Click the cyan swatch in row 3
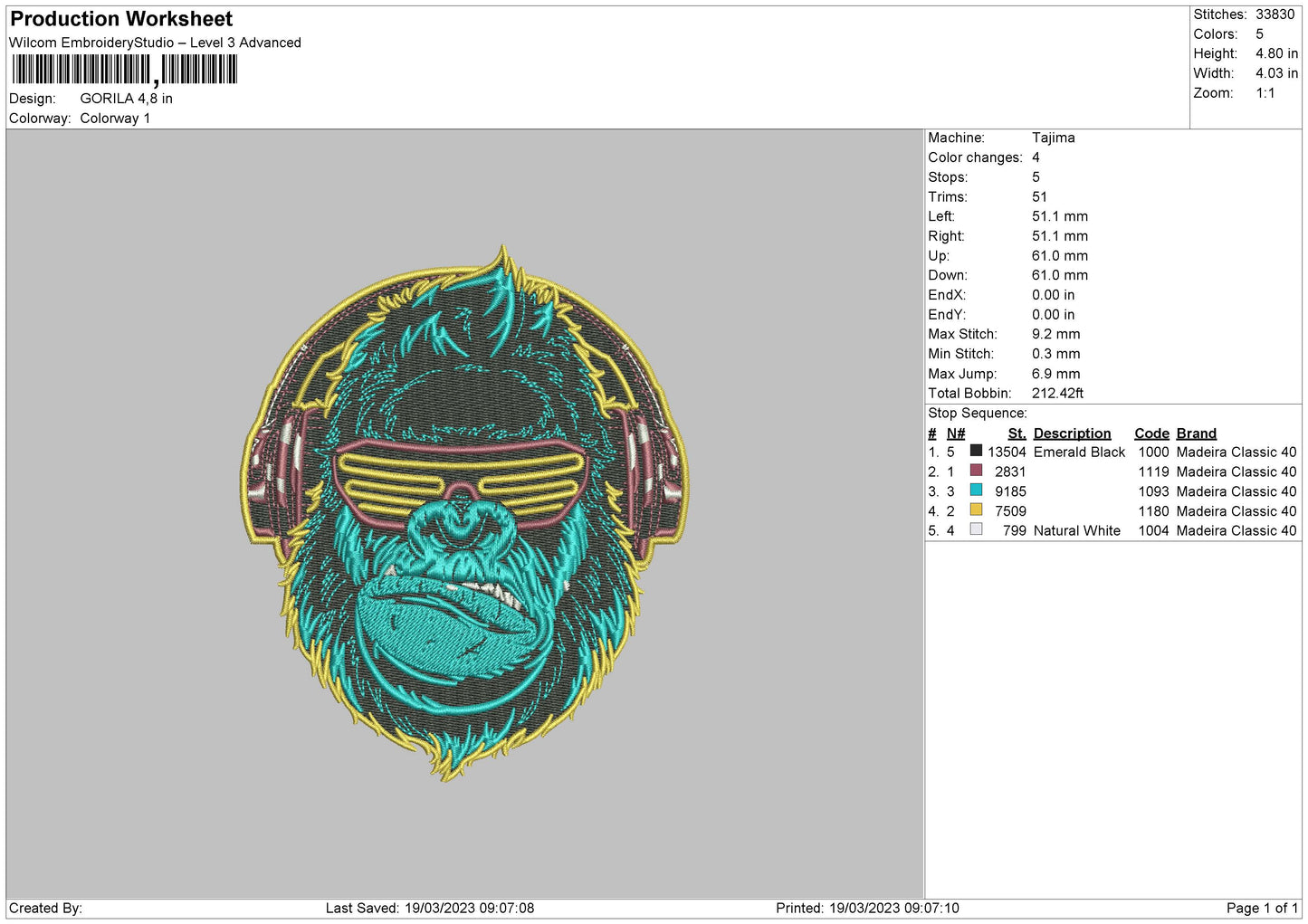The image size is (1308, 924). tap(976, 491)
